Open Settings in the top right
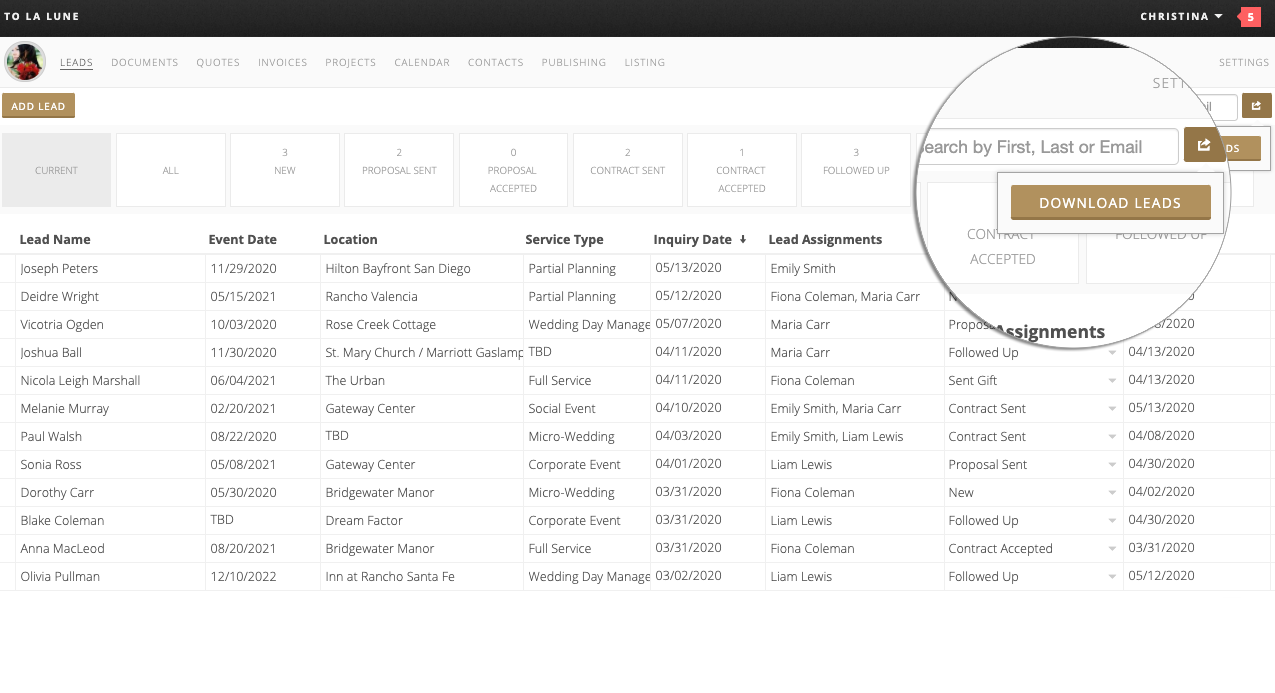Screen dimensions: 1275x693 click(x=1243, y=62)
